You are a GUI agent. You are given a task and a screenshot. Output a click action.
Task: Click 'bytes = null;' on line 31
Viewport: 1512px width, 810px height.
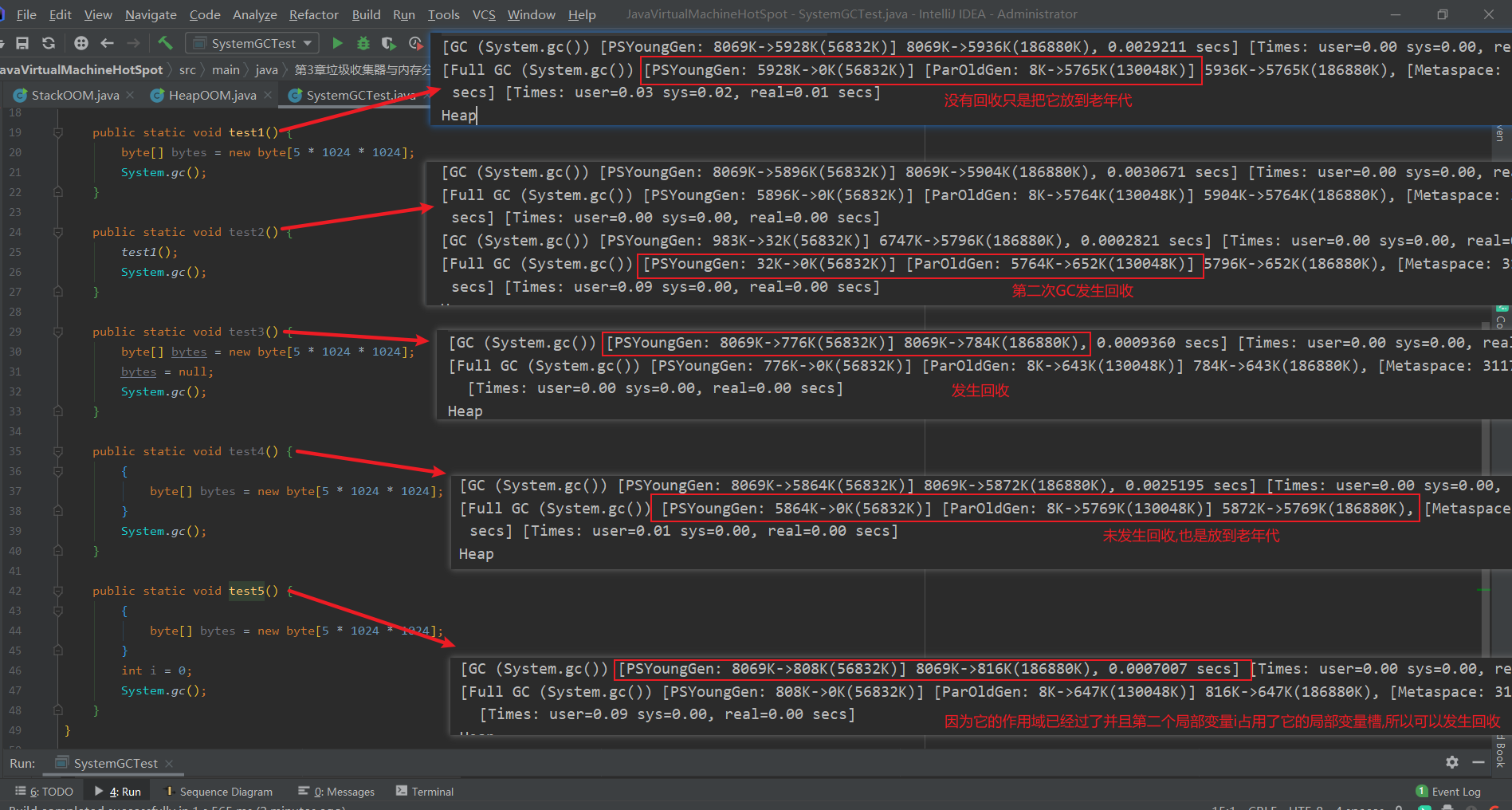click(167, 372)
